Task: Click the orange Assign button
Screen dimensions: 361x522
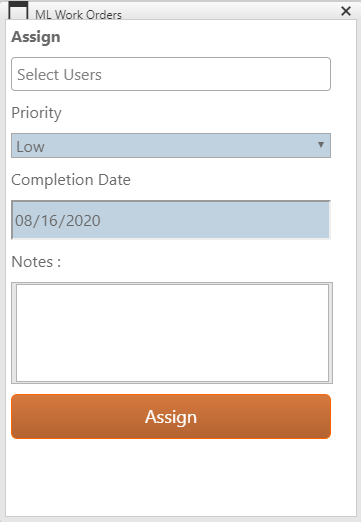Action: pyautogui.click(x=171, y=417)
